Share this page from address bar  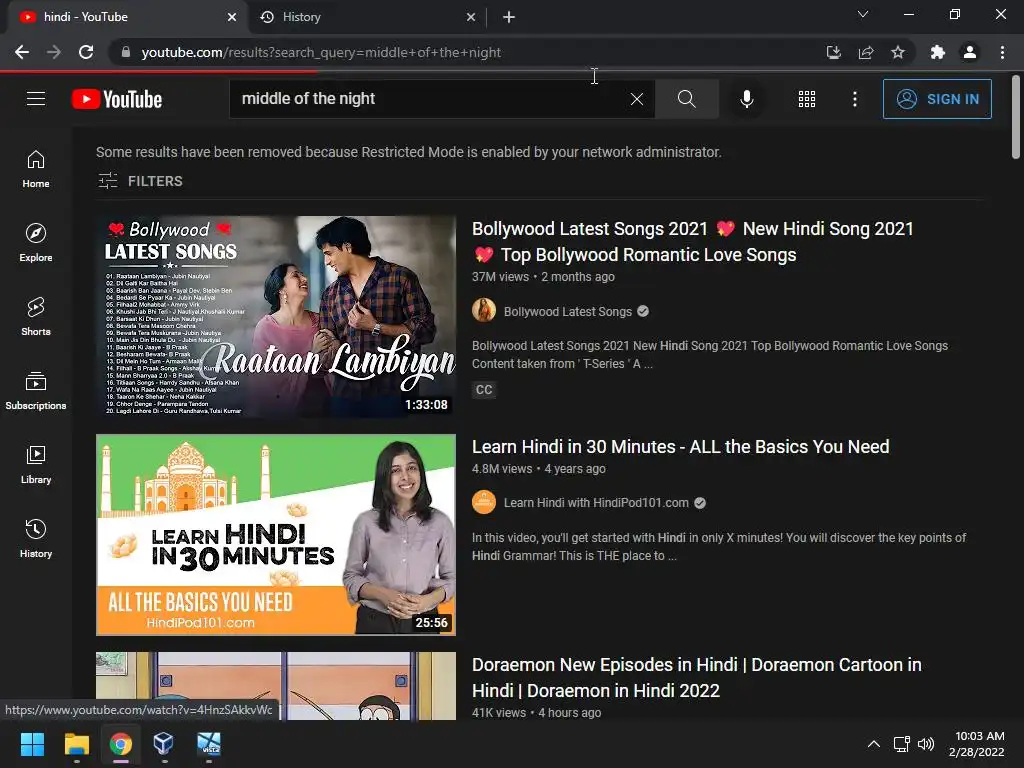[x=866, y=52]
